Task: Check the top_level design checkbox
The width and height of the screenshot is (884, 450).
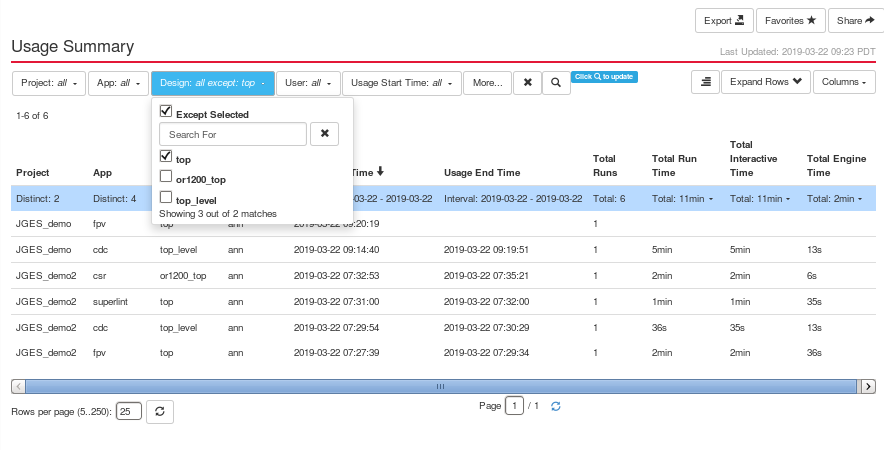Action: click(x=166, y=197)
